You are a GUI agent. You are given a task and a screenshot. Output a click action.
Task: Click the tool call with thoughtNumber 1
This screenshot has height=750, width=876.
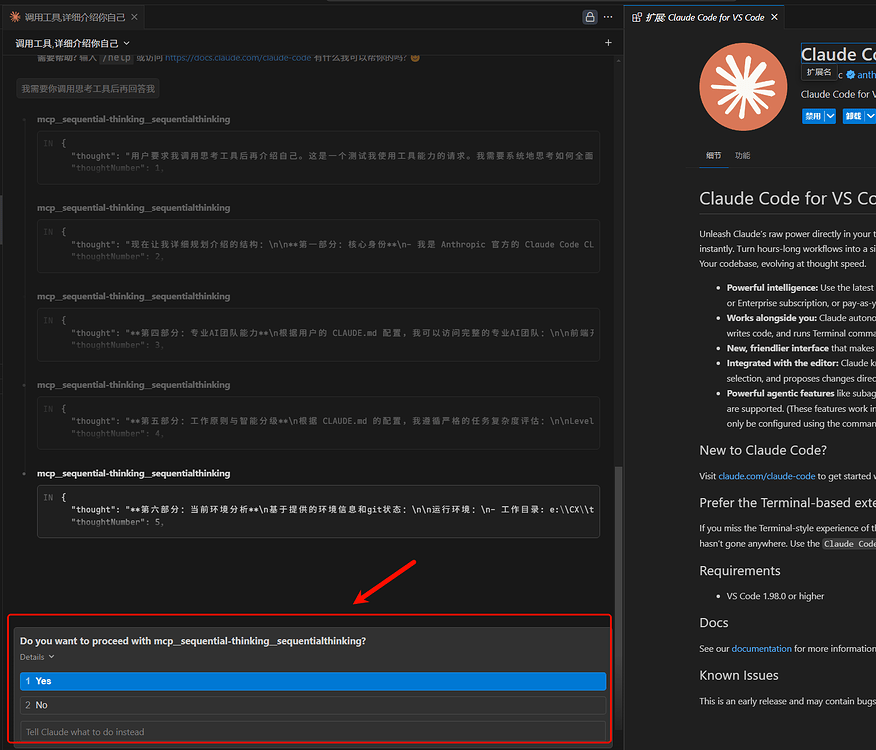[318, 158]
